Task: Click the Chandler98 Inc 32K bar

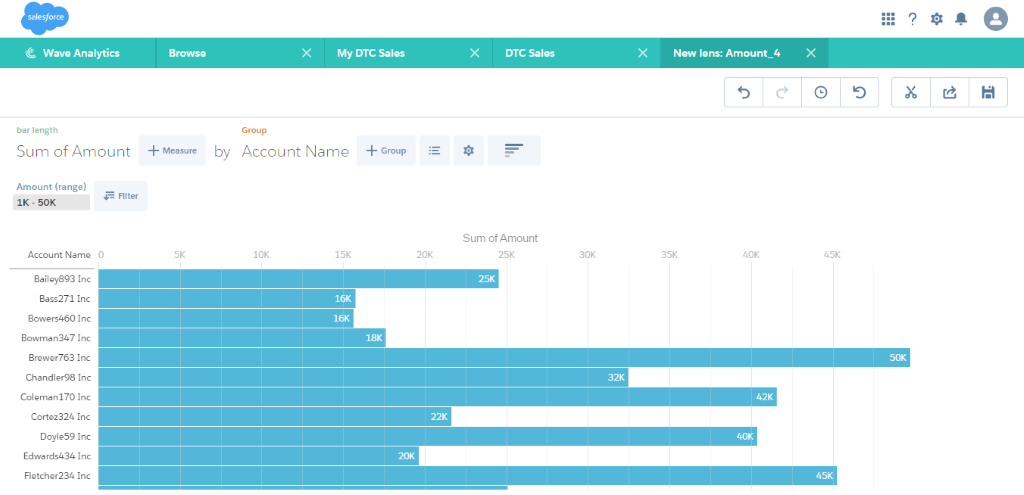Action: (x=363, y=377)
